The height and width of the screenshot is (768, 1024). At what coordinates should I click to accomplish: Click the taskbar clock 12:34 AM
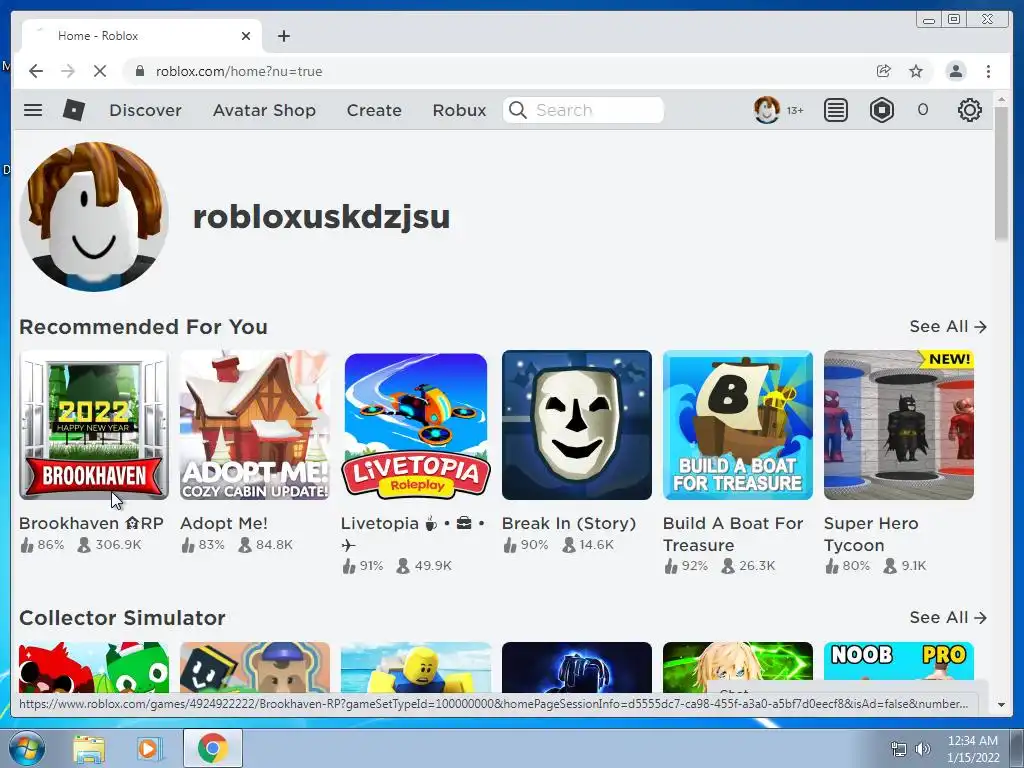[972, 741]
